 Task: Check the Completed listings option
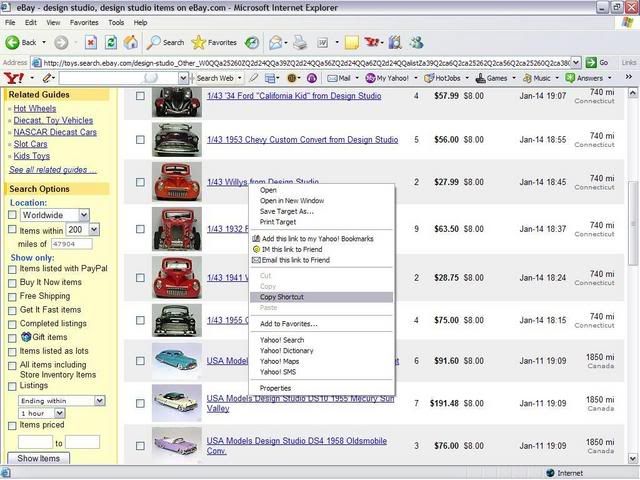point(12,324)
